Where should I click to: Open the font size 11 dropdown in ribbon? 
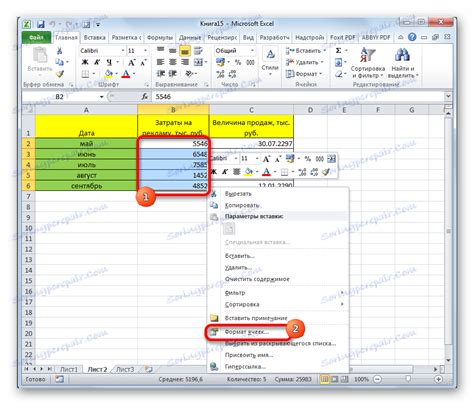[x=145, y=51]
